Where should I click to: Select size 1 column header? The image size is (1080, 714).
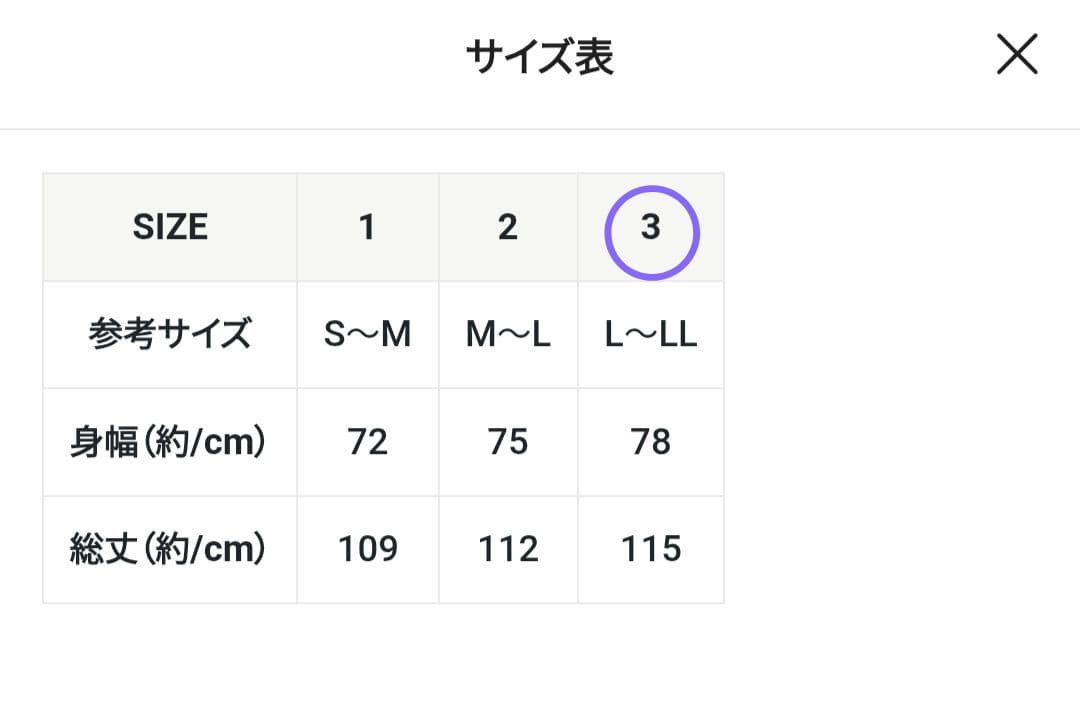click(368, 228)
